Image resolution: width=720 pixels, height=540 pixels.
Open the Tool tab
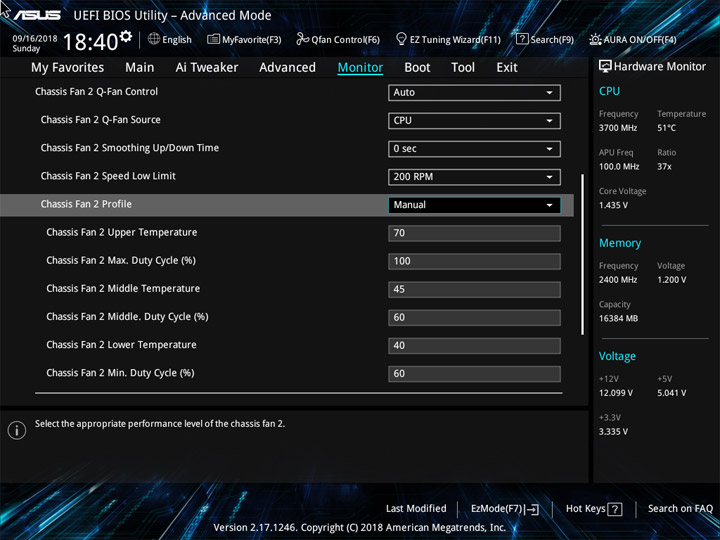click(463, 68)
